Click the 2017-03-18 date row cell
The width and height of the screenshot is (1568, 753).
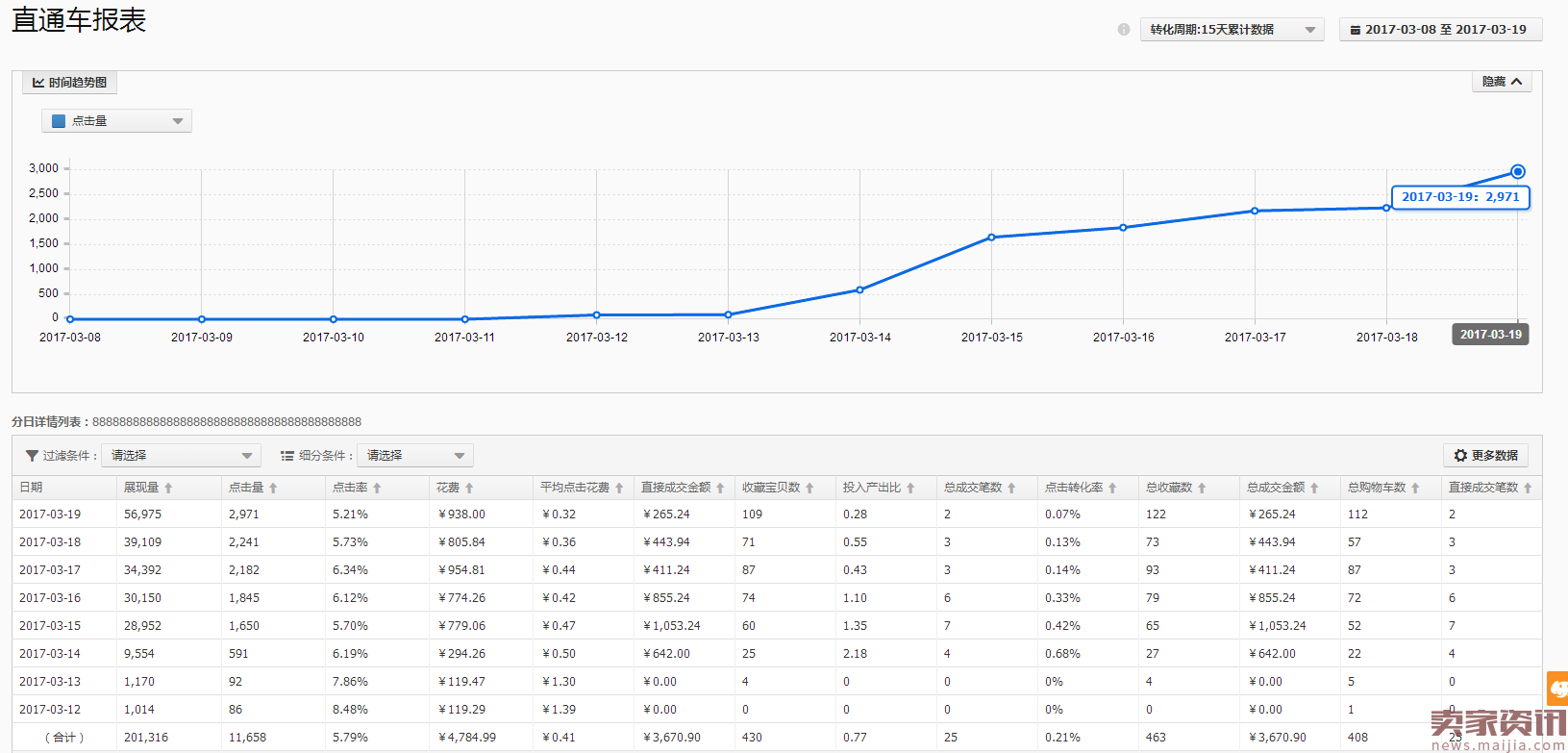click(50, 542)
